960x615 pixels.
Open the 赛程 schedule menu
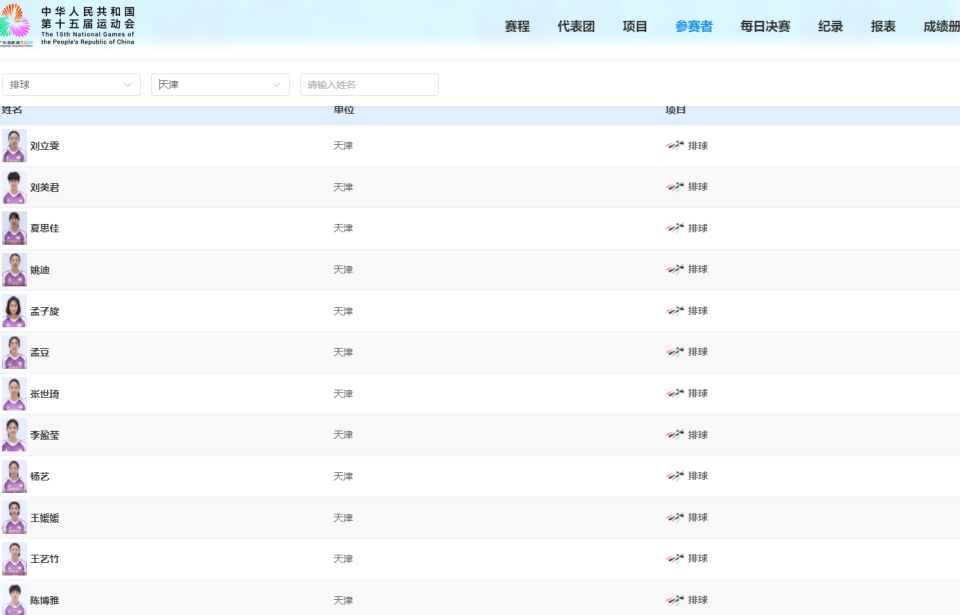(x=517, y=27)
